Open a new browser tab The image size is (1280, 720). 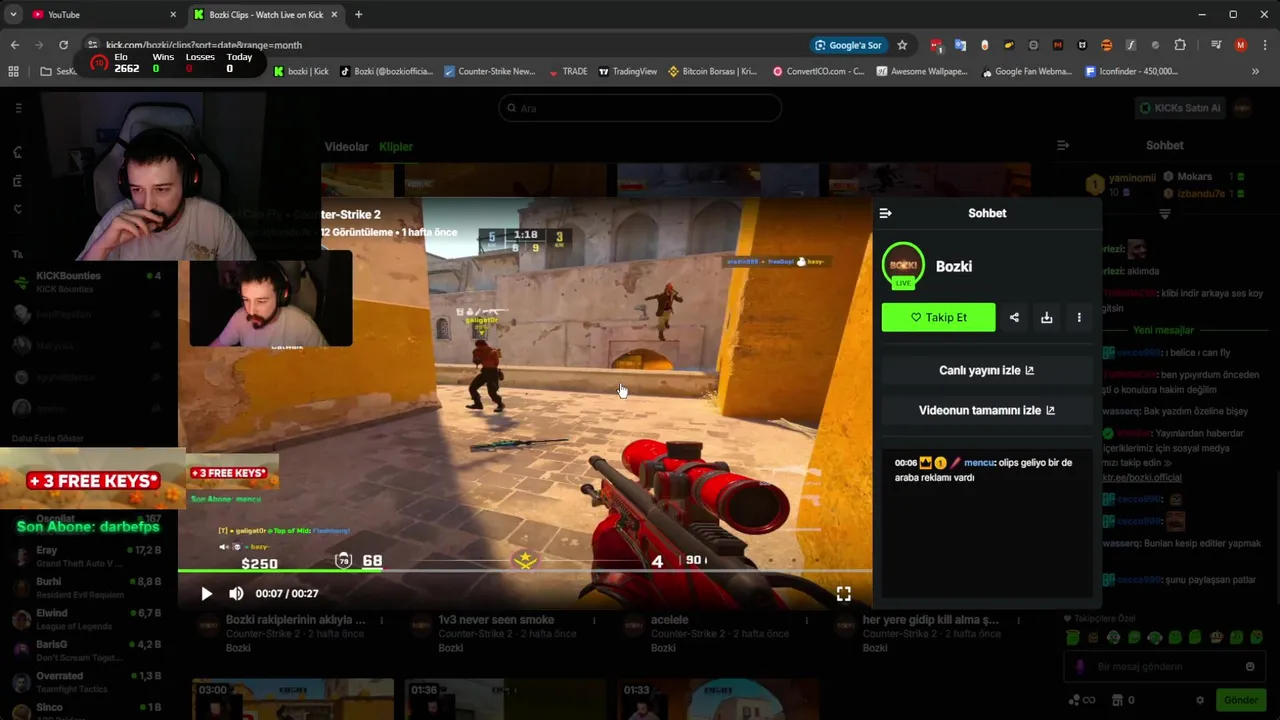(x=358, y=14)
